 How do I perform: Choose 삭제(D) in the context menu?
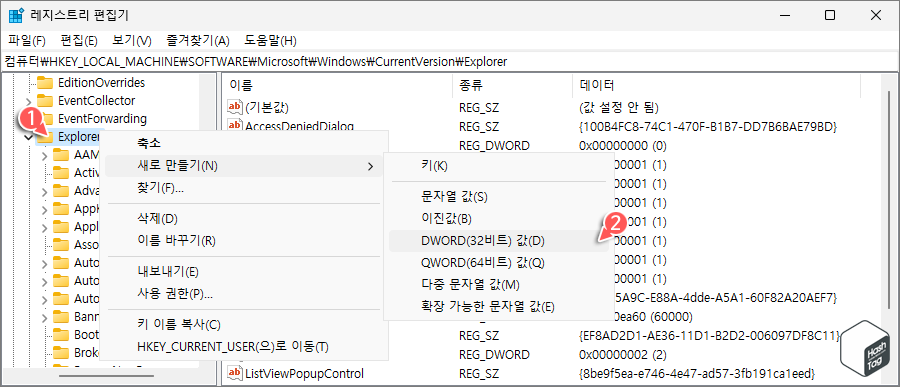tap(244, 219)
